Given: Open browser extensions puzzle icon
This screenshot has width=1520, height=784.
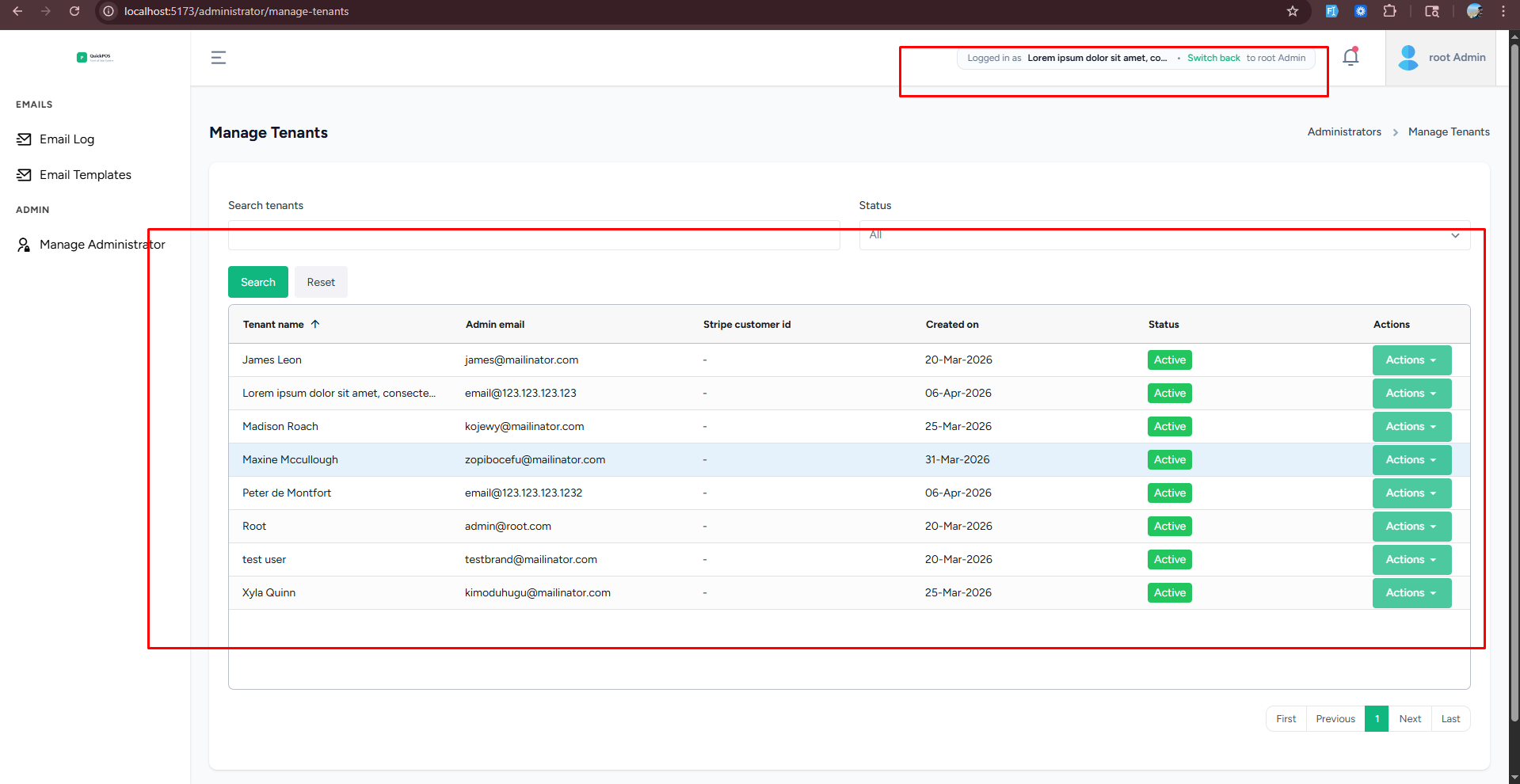Looking at the screenshot, I should (1389, 11).
